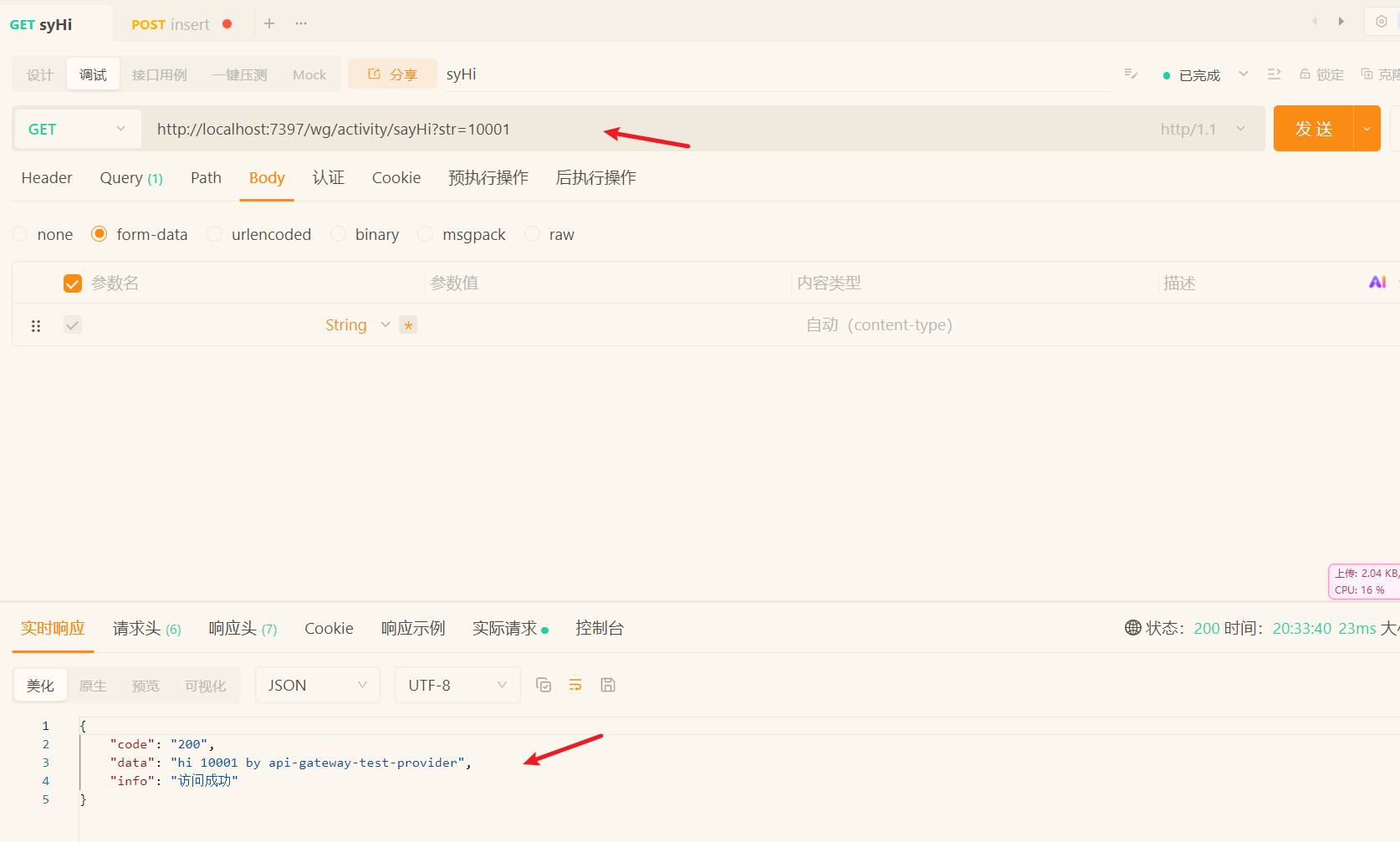Toggle the select-all checkbox beside 参数名
The width and height of the screenshot is (1400, 842).
[x=73, y=283]
